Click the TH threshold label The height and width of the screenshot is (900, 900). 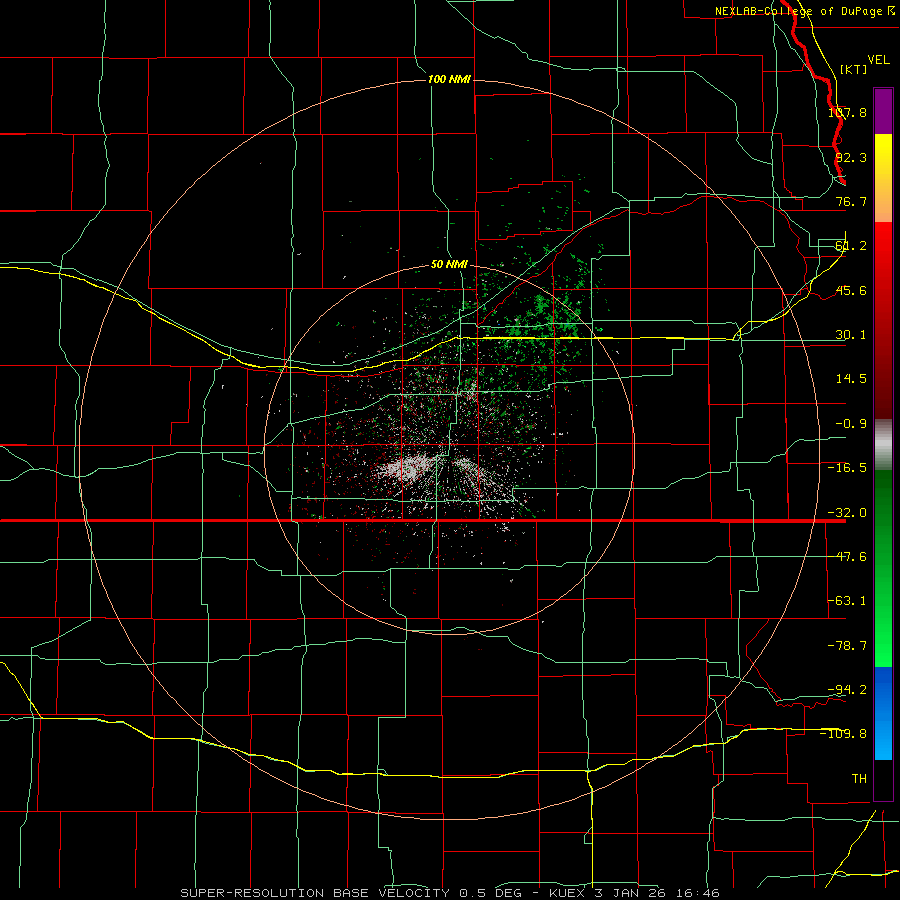pos(859,778)
